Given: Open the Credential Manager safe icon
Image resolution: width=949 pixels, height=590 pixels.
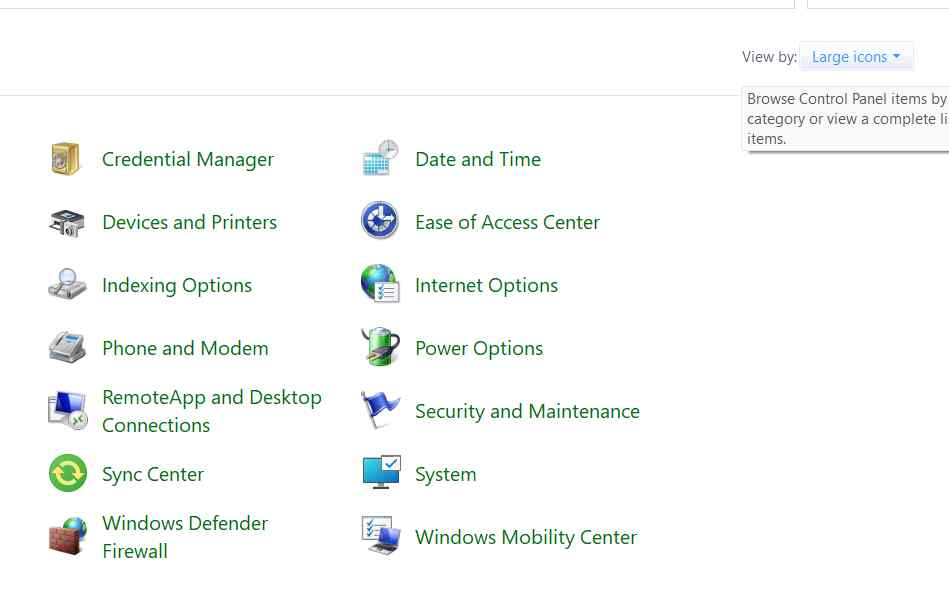Looking at the screenshot, I should (66, 159).
